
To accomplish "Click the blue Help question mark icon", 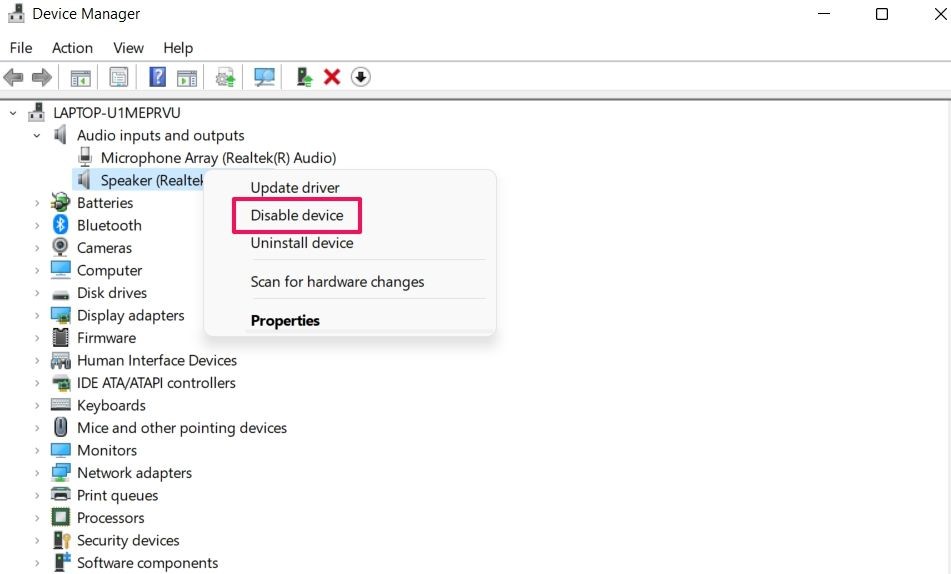I will tap(157, 77).
